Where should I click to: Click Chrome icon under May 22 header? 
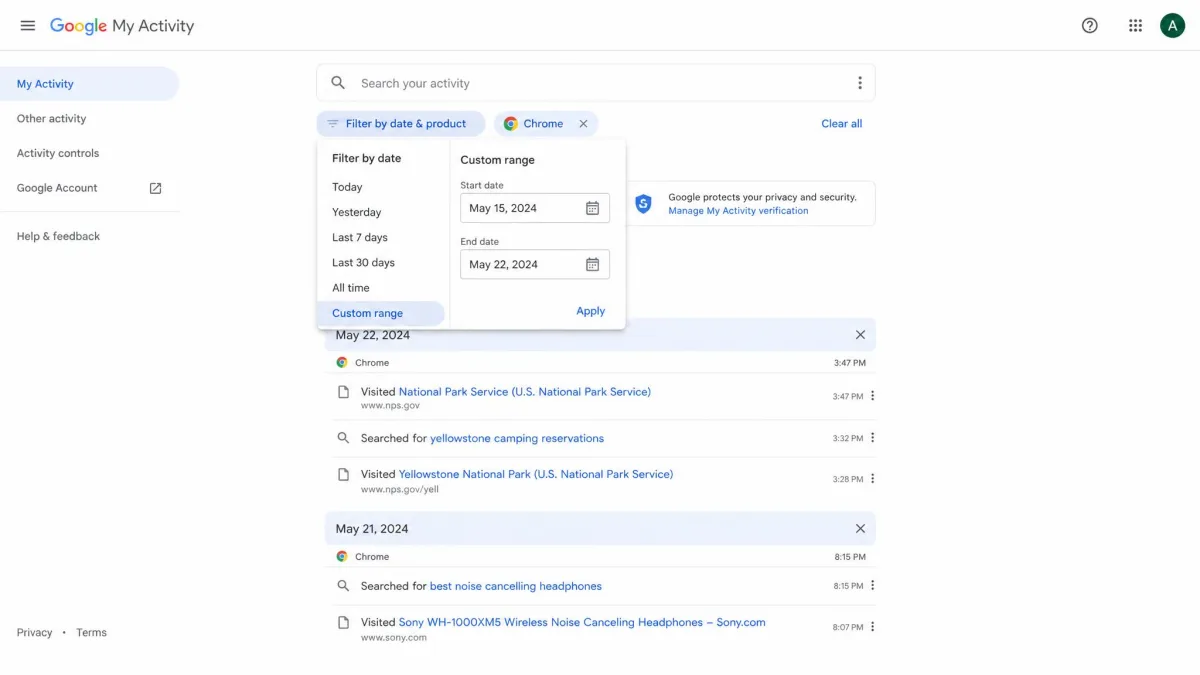[x=342, y=363]
